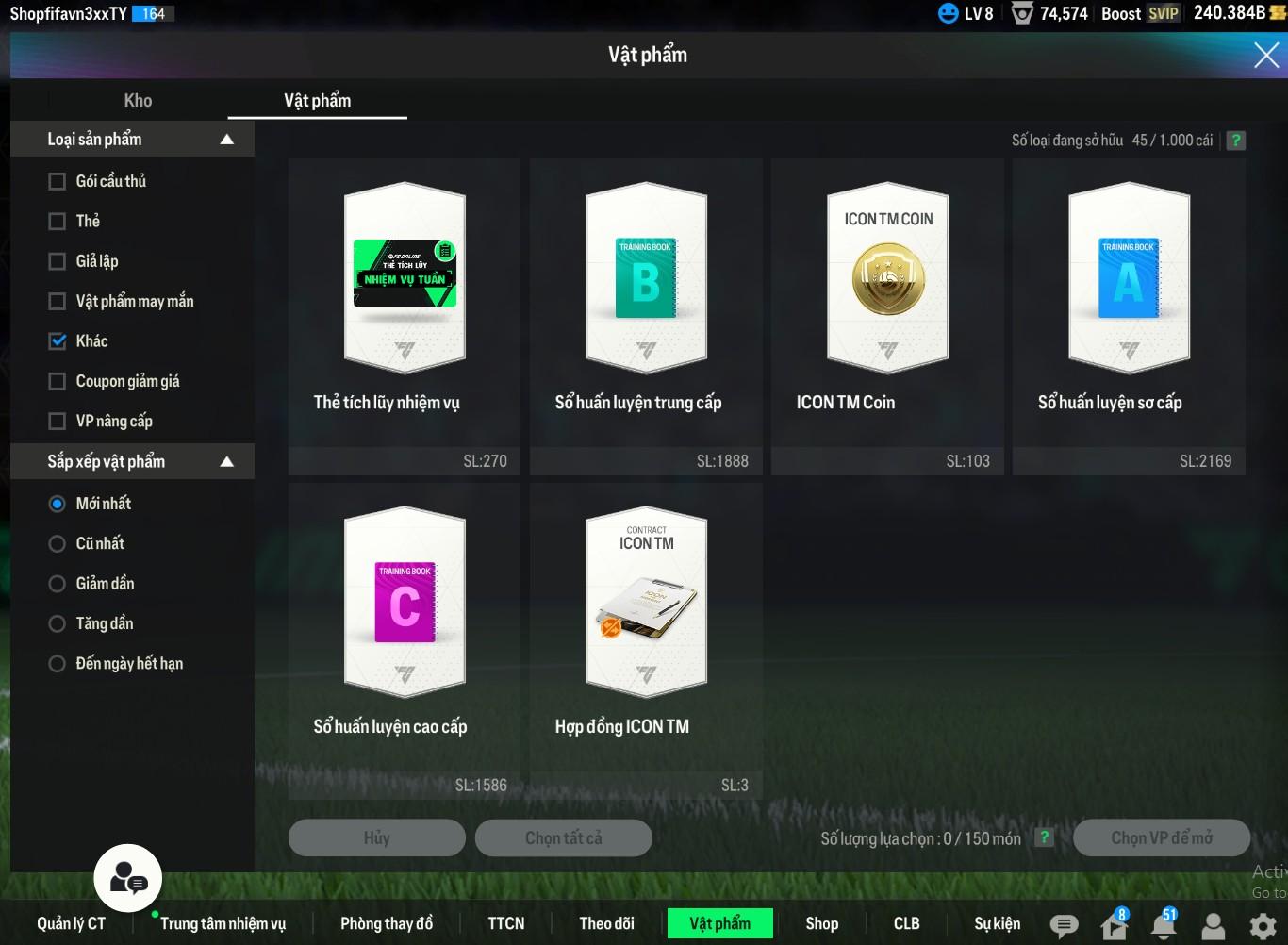Click the home icon with badge 8
This screenshot has height=945, width=1288.
click(1114, 925)
